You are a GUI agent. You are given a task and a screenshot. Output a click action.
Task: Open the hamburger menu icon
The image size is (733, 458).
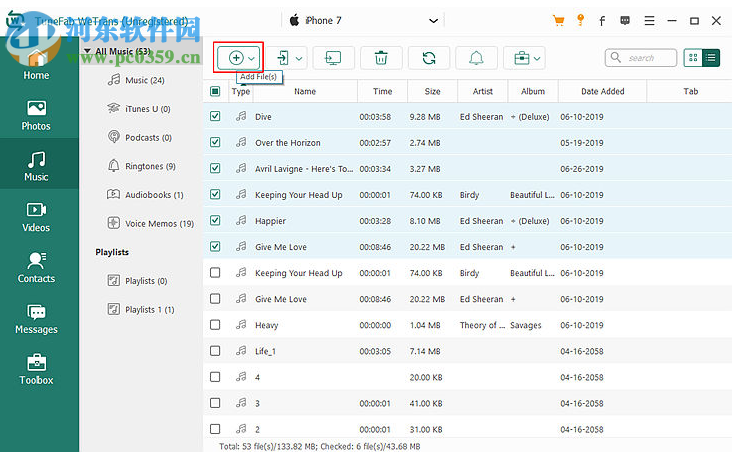[649, 21]
